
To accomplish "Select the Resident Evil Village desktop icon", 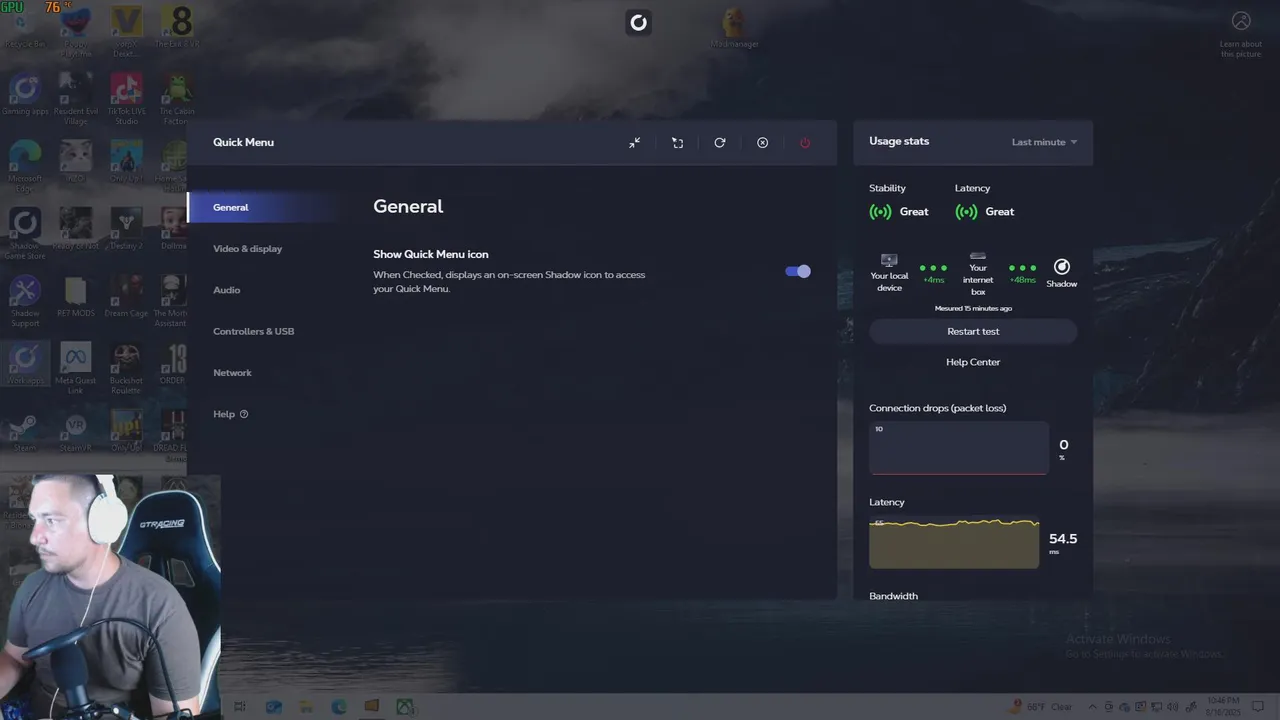I will pyautogui.click(x=75, y=98).
